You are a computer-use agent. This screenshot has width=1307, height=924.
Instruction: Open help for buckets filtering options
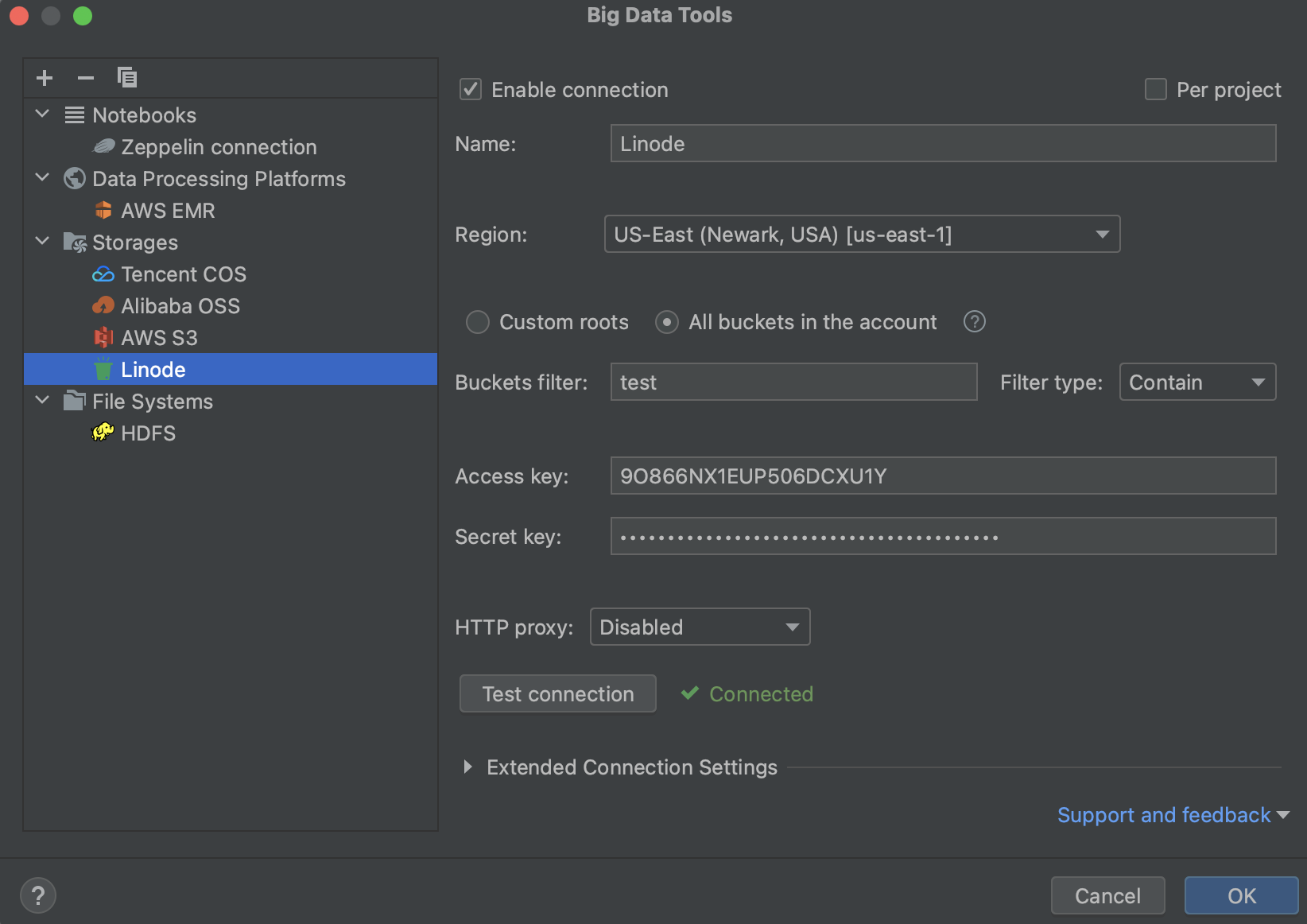click(x=974, y=321)
